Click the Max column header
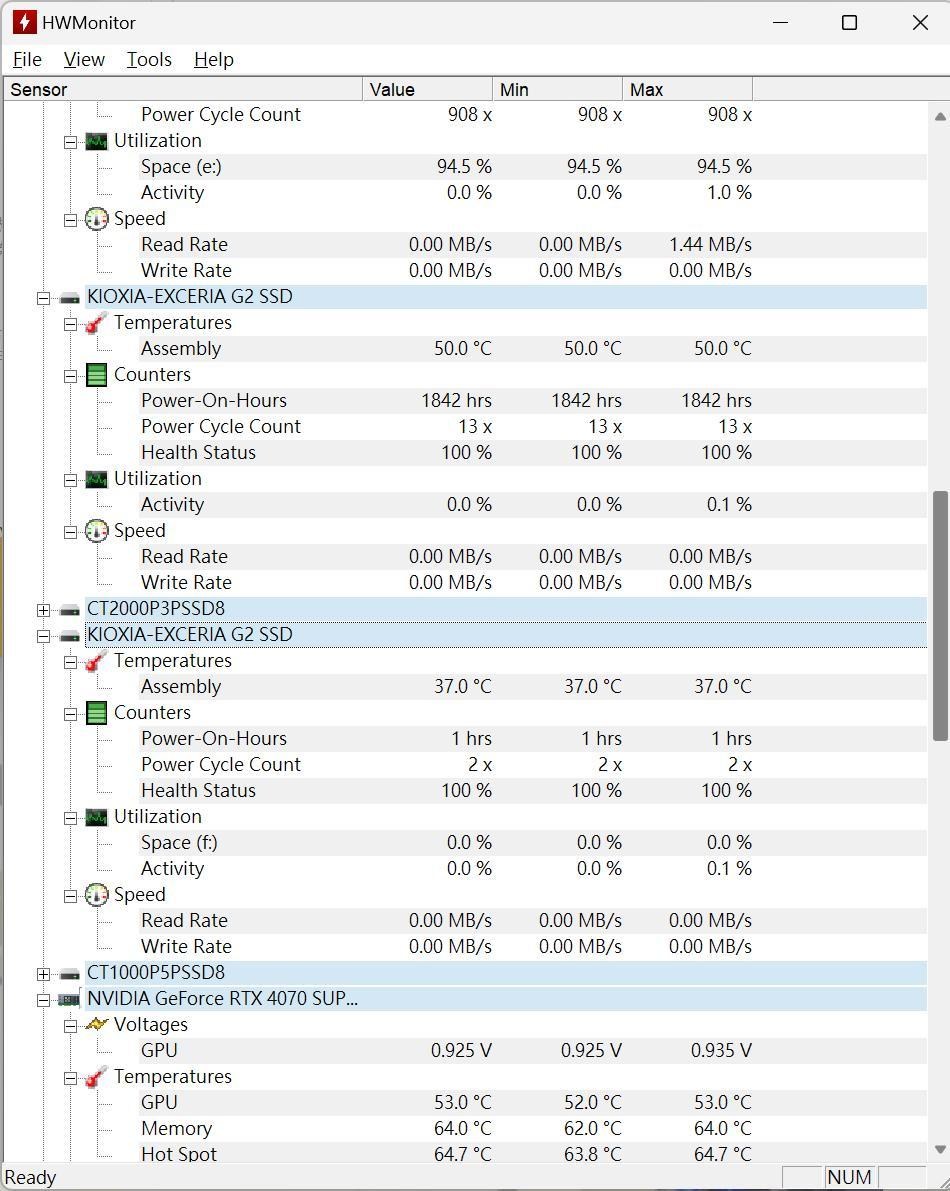 tap(685, 89)
